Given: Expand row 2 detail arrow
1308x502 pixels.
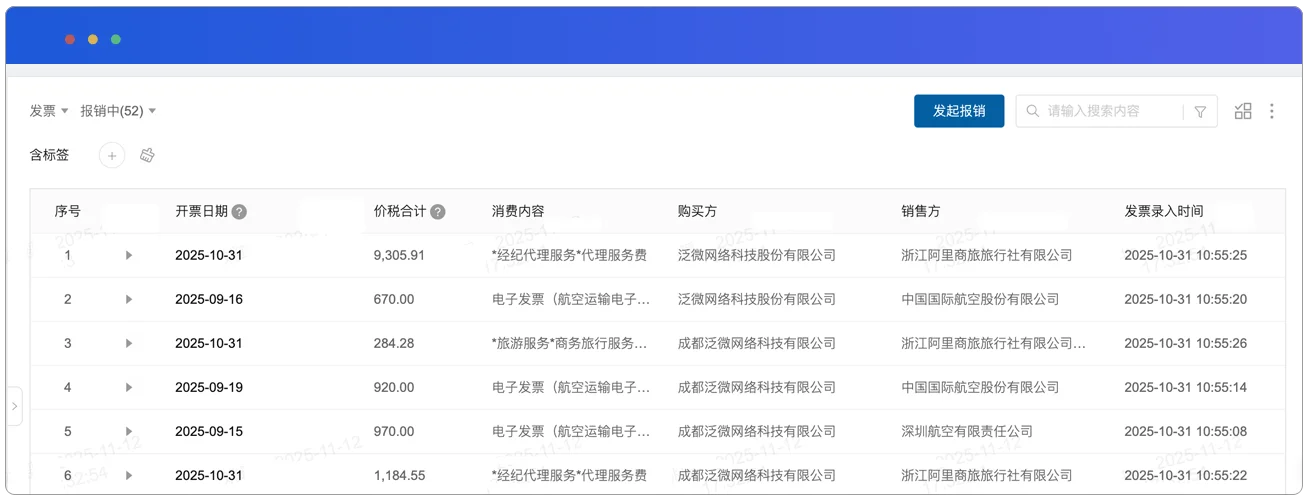Looking at the screenshot, I should tap(129, 299).
